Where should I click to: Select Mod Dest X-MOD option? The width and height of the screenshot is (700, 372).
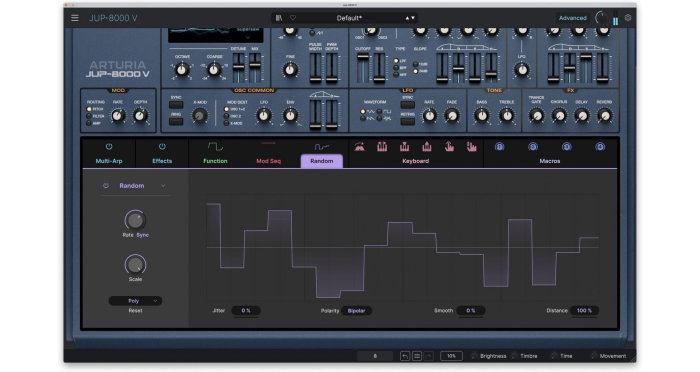coord(226,123)
